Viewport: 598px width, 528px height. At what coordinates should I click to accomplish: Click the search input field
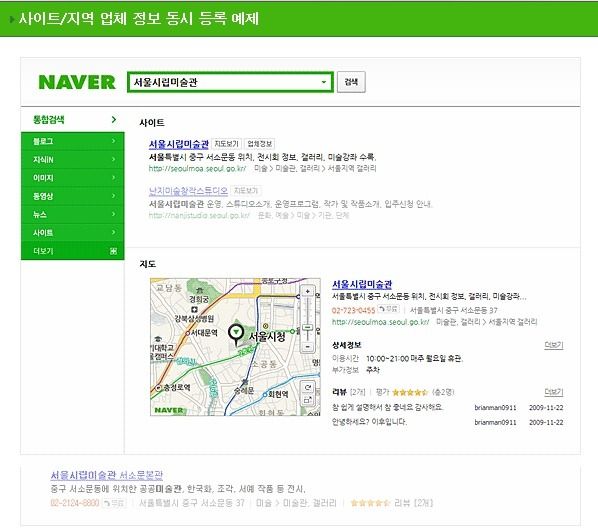[230, 82]
